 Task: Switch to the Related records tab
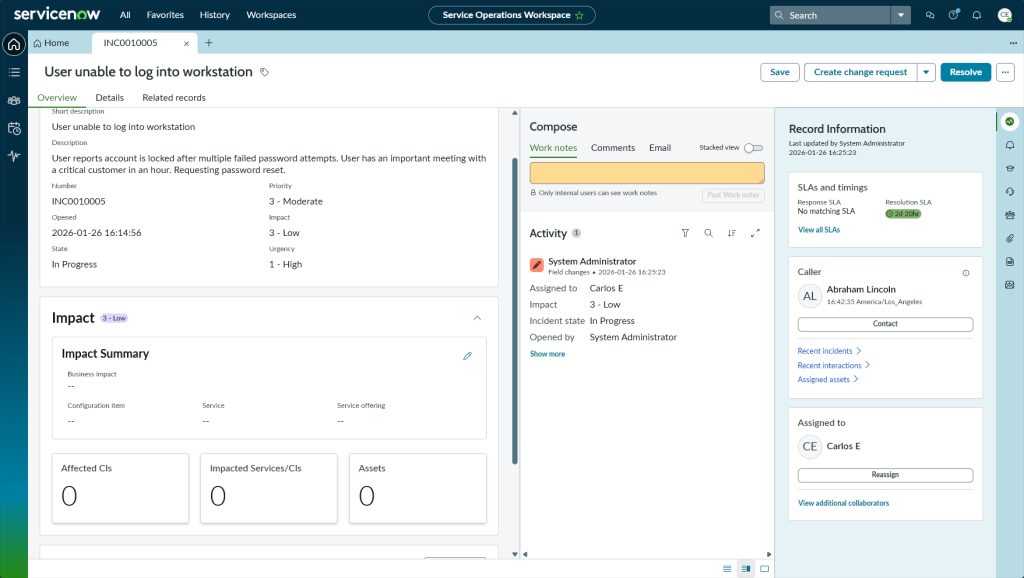coord(174,98)
